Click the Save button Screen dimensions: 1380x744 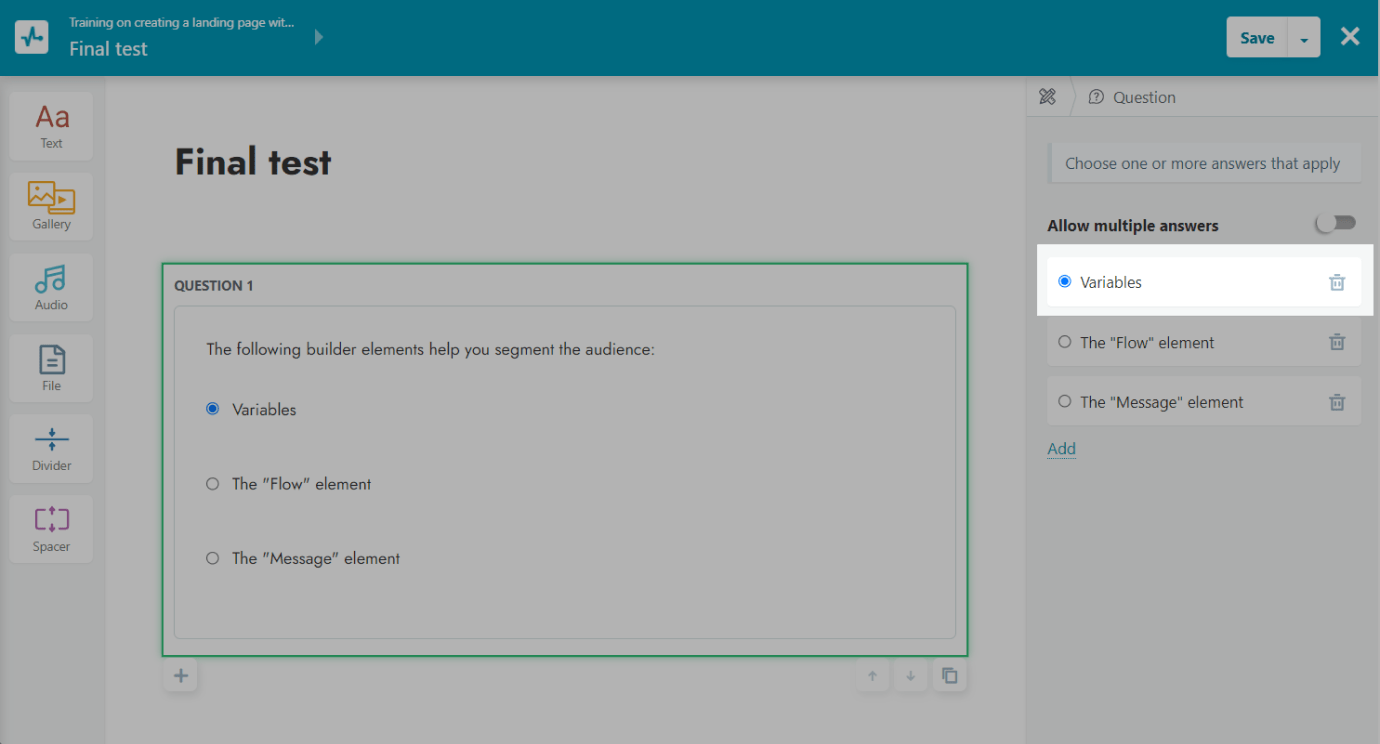tap(1257, 38)
